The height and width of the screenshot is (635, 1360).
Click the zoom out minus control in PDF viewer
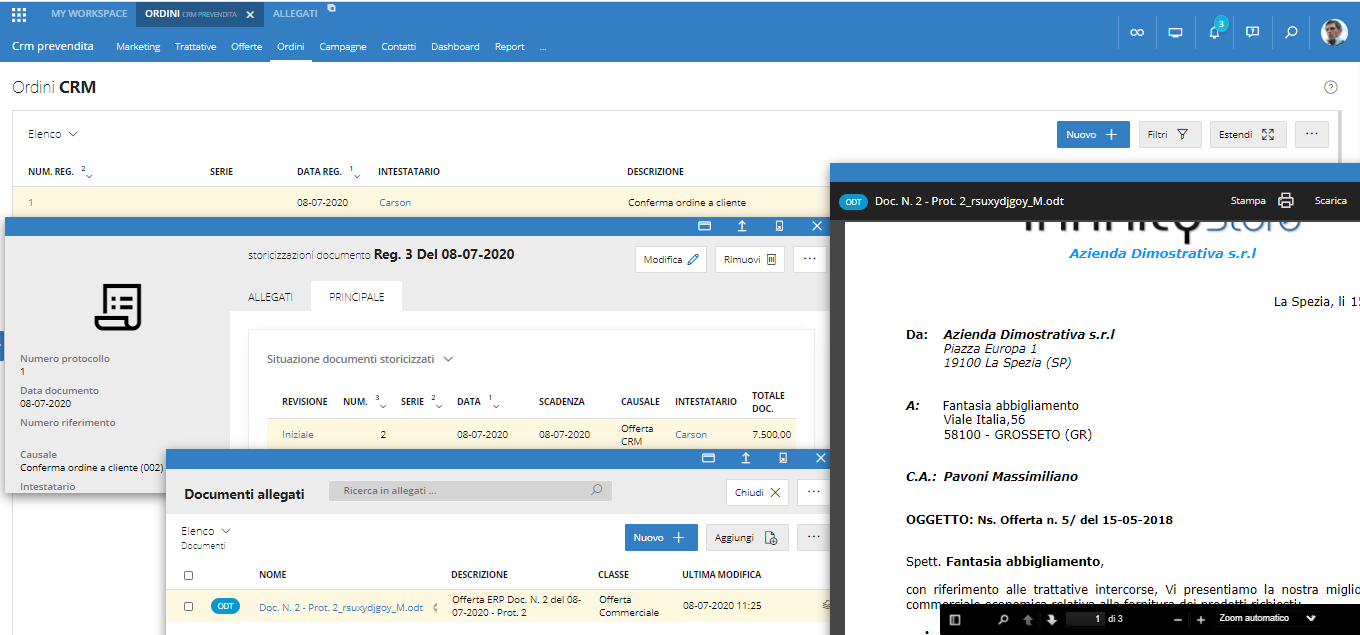(1176, 618)
